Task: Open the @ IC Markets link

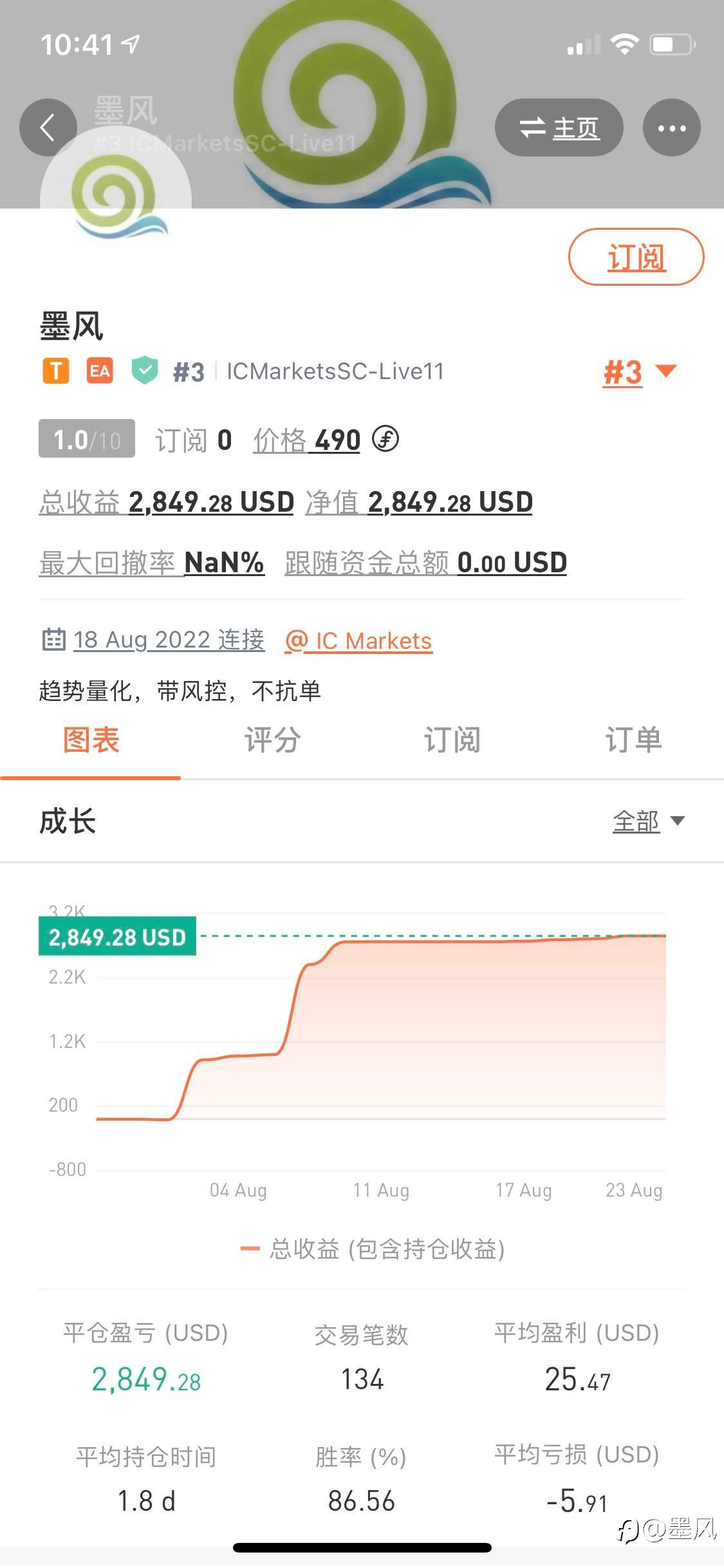Action: pos(358,640)
